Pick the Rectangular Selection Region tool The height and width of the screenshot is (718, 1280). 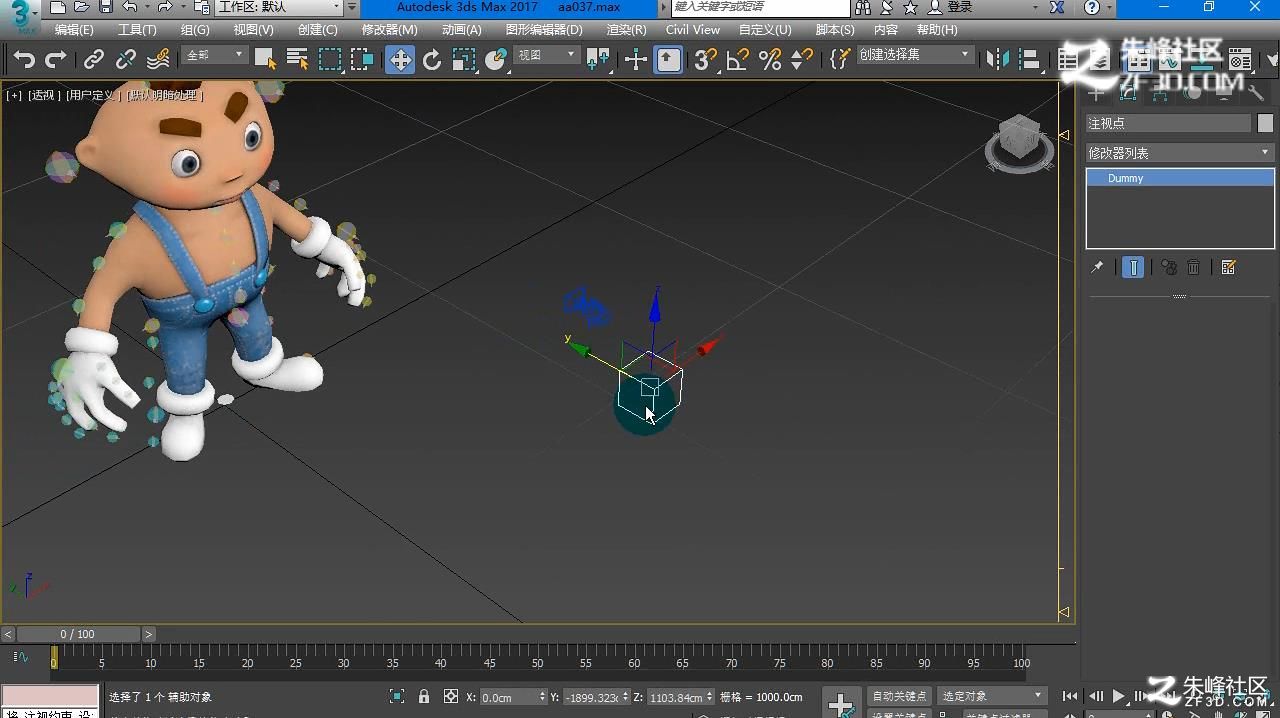(x=330, y=60)
